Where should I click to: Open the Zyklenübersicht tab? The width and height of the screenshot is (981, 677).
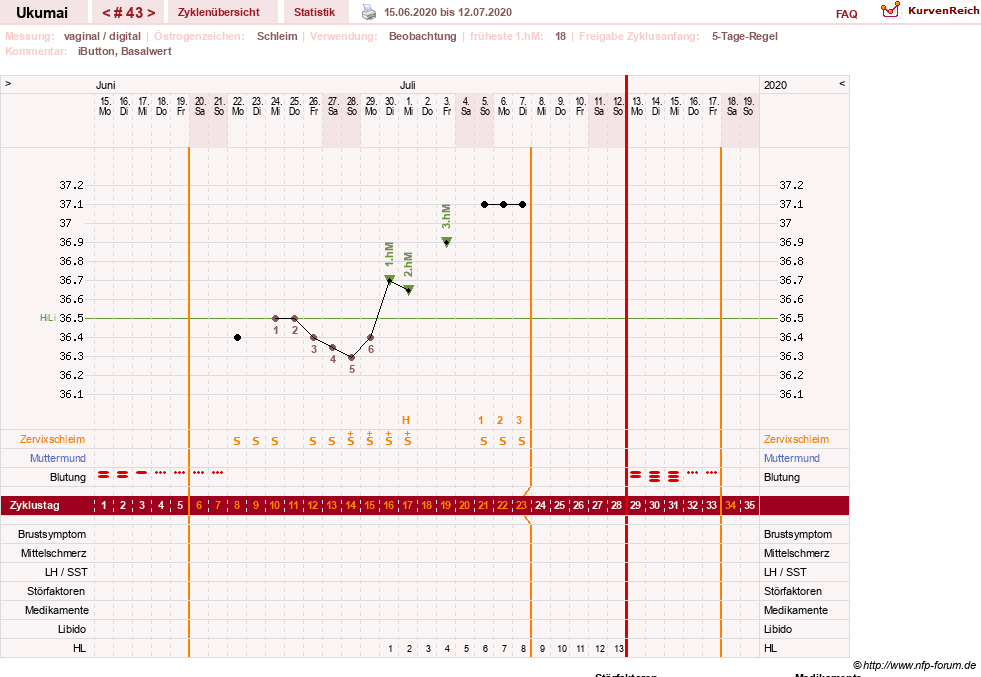[x=219, y=12]
